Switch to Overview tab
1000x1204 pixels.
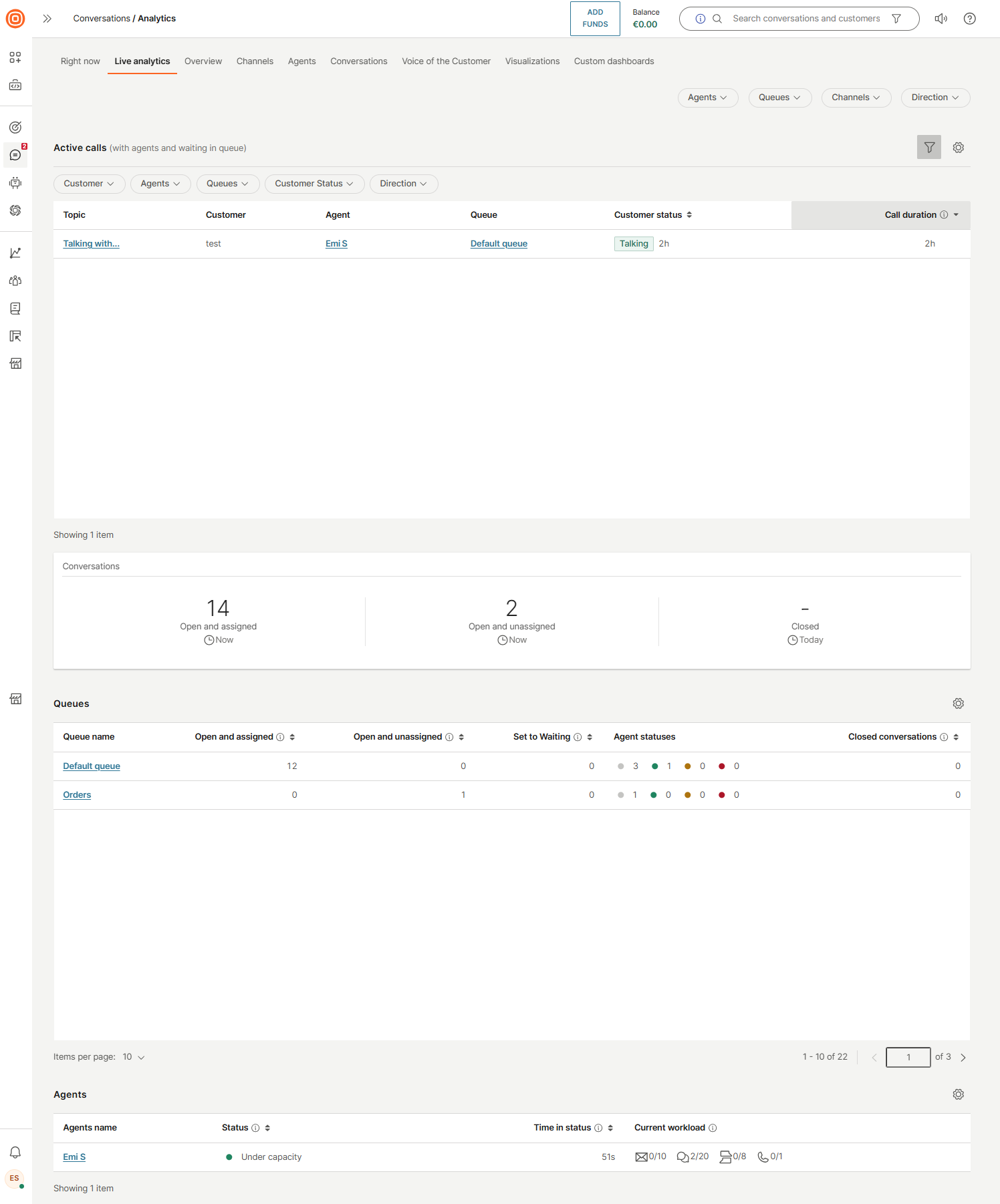click(x=203, y=61)
